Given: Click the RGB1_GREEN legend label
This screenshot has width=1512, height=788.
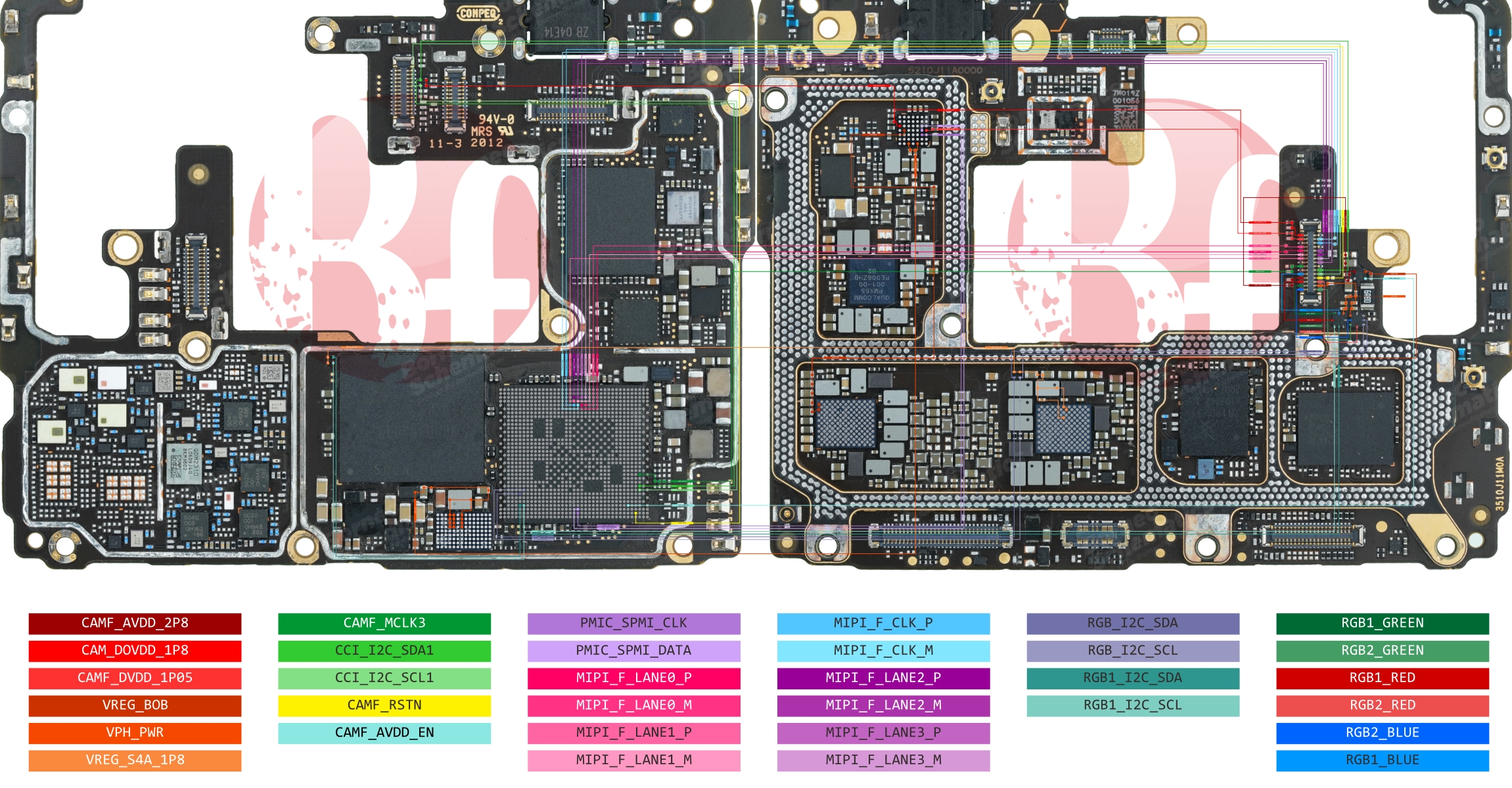Looking at the screenshot, I should pyautogui.click(x=1383, y=623).
